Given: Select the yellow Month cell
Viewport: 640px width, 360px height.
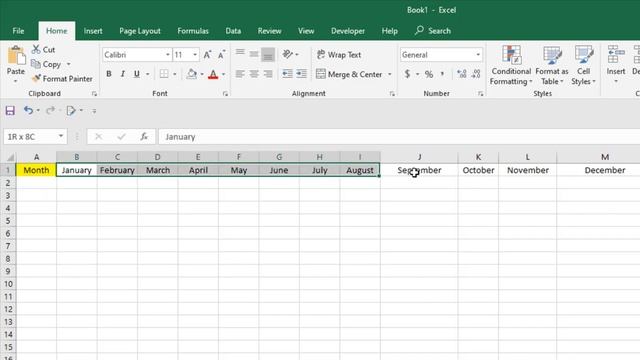Looking at the screenshot, I should tap(36, 170).
